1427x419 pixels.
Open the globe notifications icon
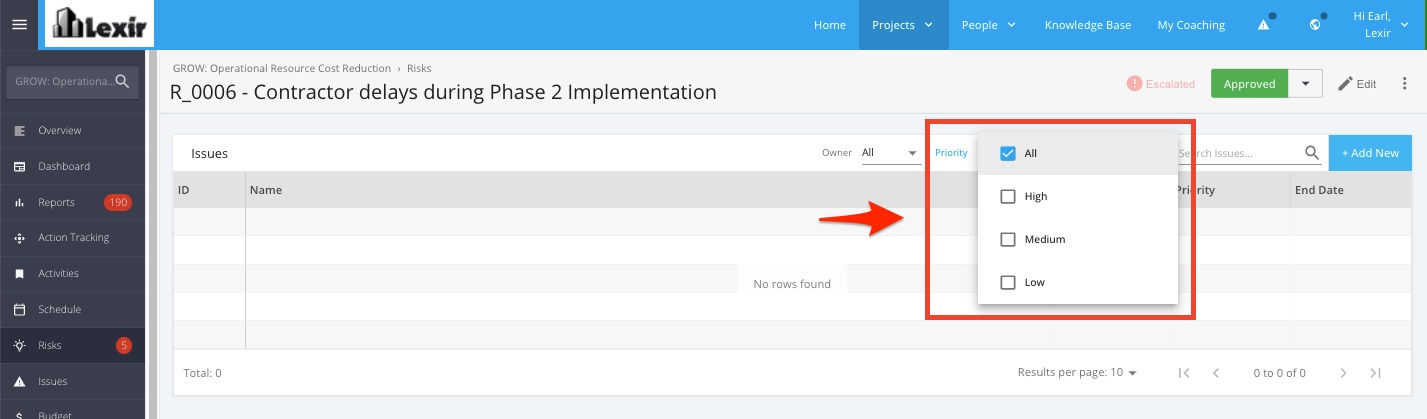pyautogui.click(x=1317, y=25)
